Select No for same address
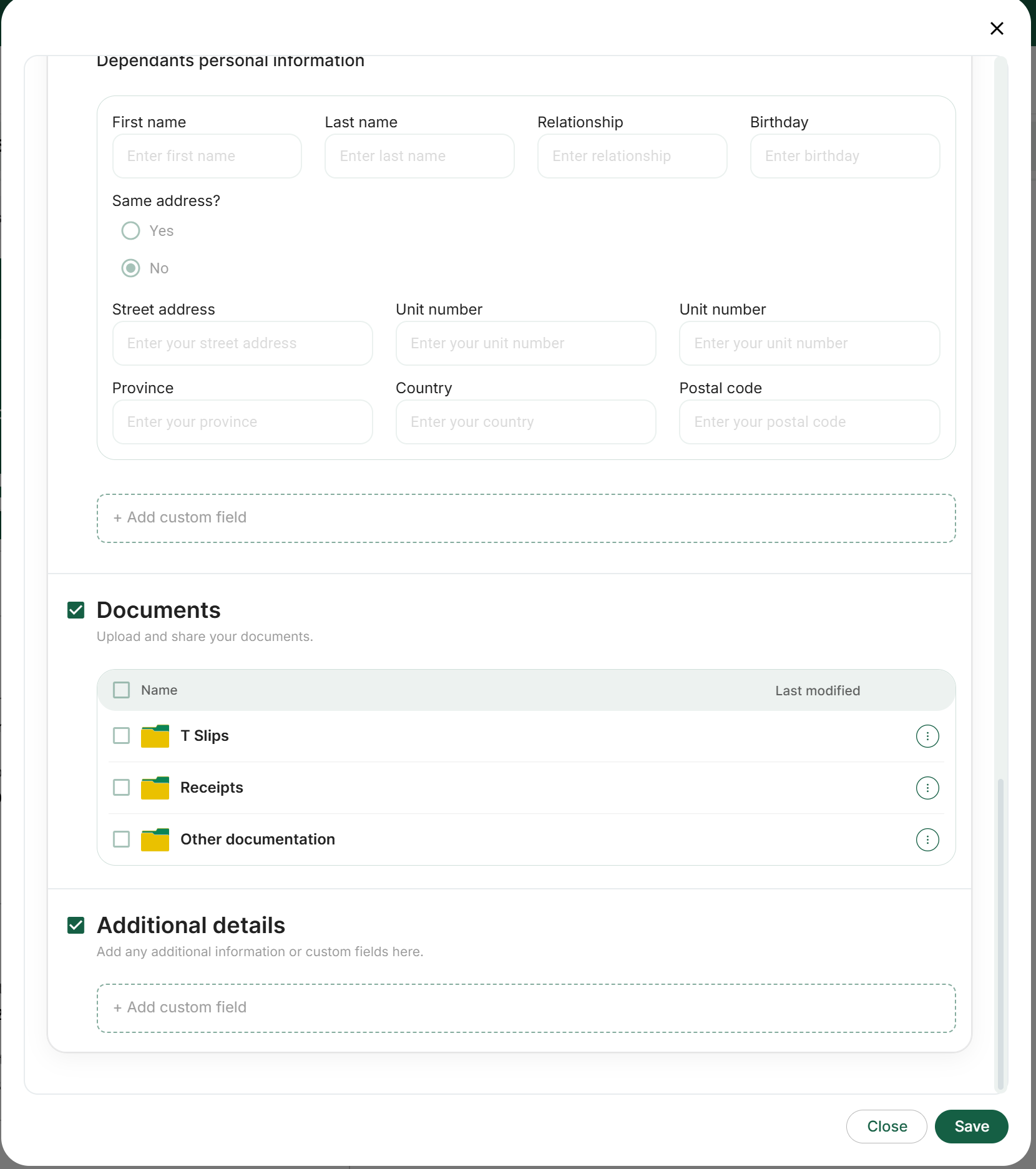 tap(130, 268)
